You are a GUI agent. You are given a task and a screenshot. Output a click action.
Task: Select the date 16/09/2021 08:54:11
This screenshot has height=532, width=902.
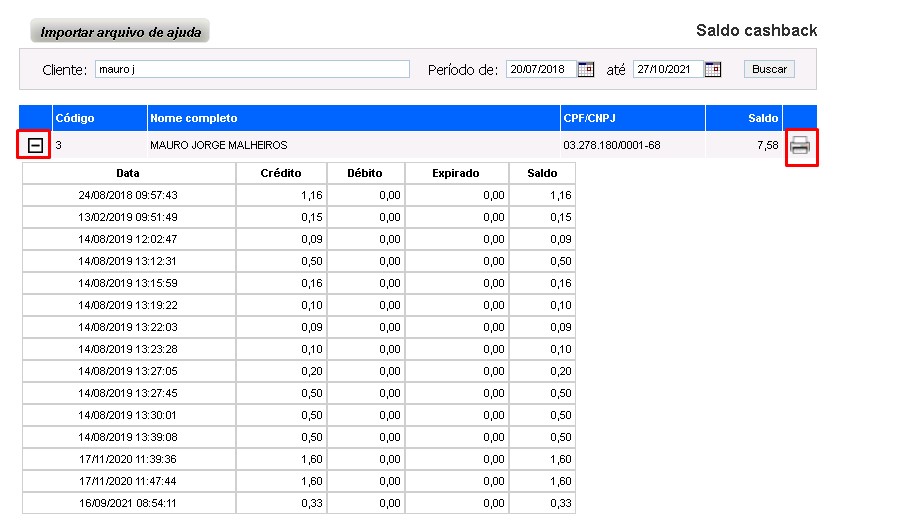point(128,503)
